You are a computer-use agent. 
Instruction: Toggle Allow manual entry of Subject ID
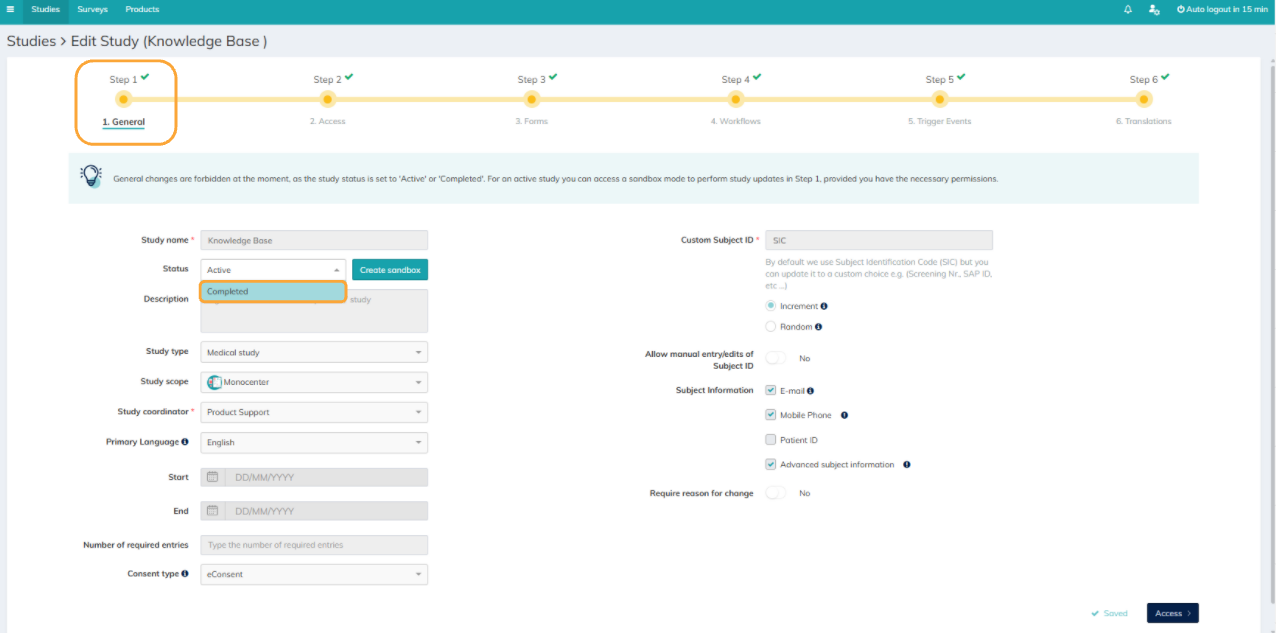point(776,358)
